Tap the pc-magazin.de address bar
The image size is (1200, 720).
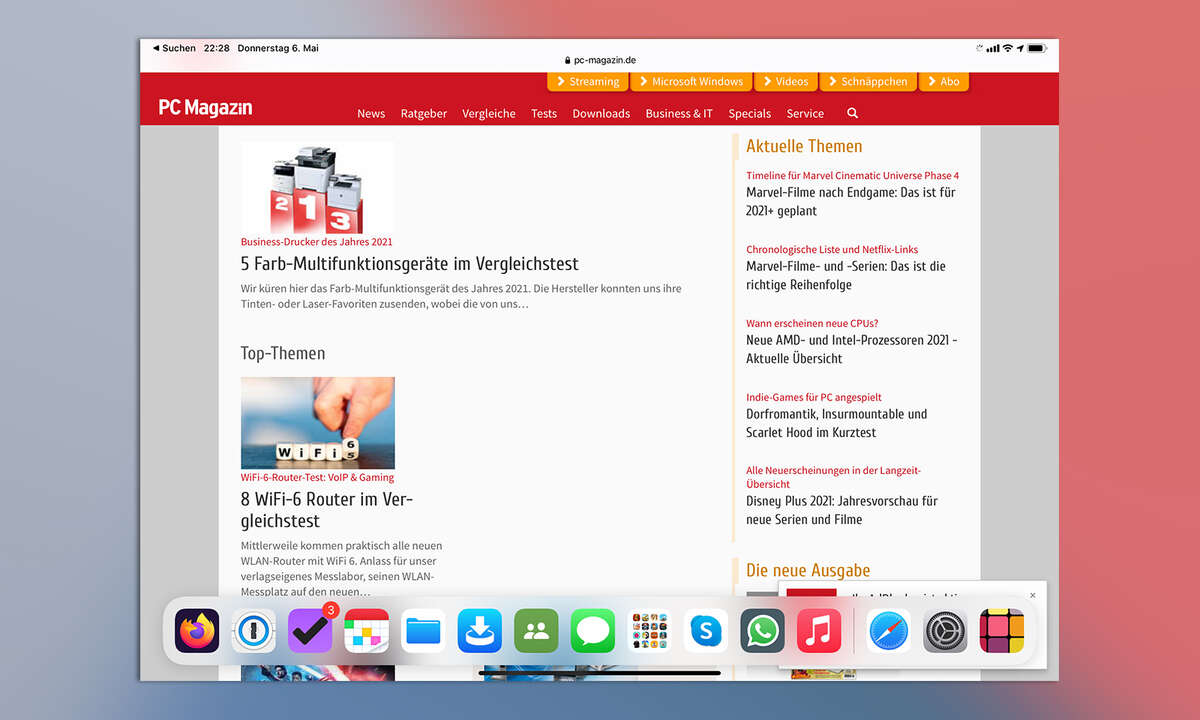pos(600,60)
